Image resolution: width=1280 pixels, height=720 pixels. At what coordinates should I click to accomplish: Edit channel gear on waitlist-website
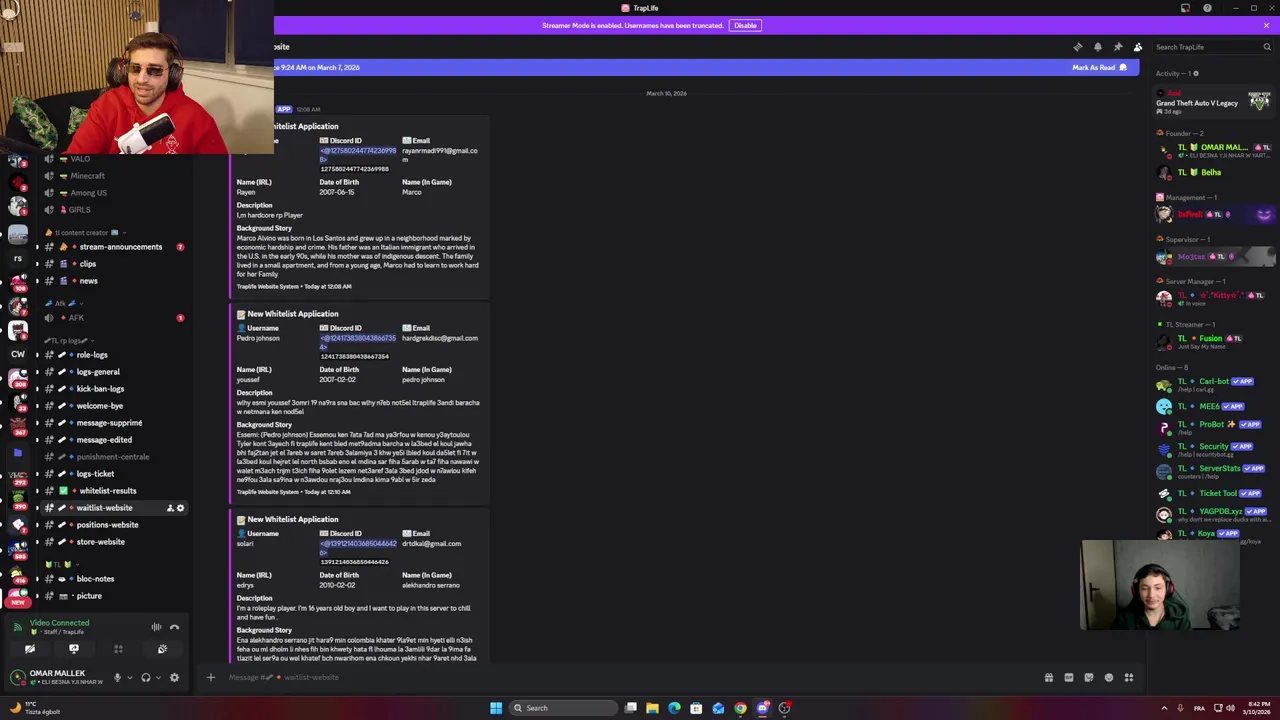click(180, 508)
